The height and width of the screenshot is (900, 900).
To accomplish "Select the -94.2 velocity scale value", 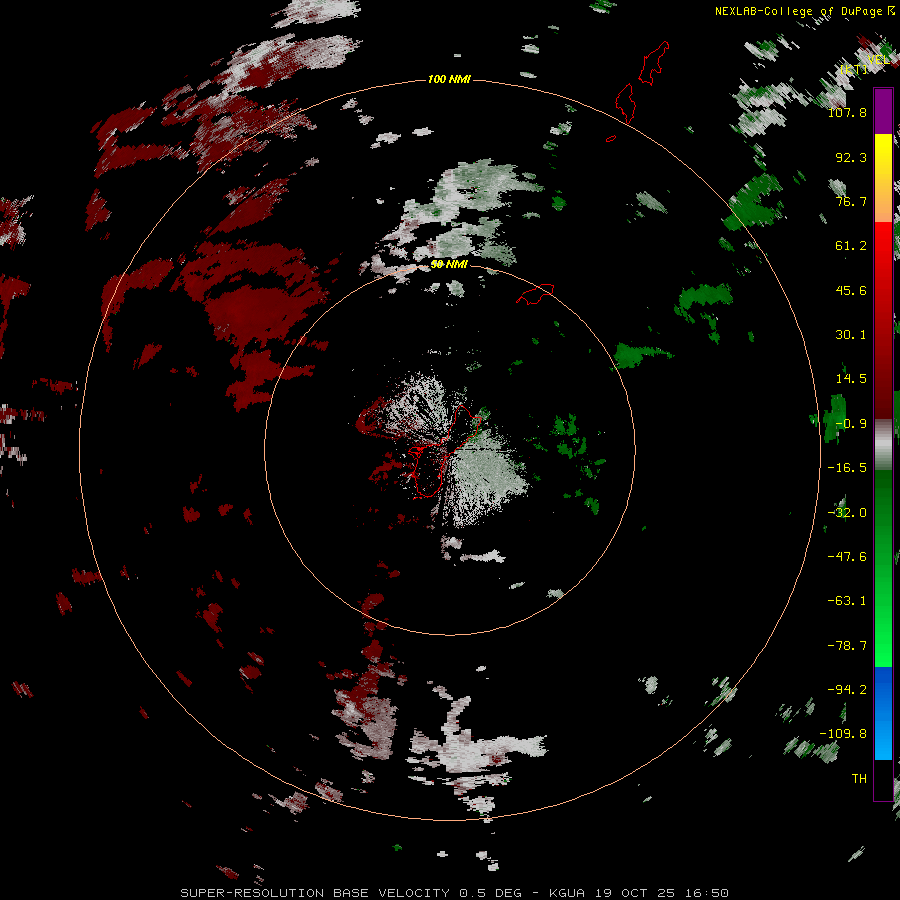I will click(847, 689).
